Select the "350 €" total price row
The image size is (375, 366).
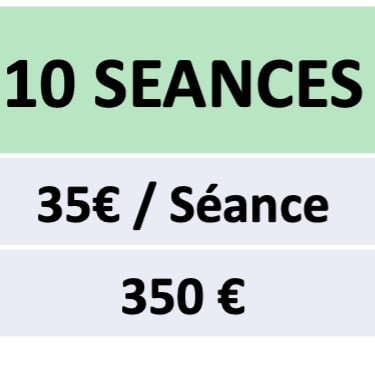[187, 293]
